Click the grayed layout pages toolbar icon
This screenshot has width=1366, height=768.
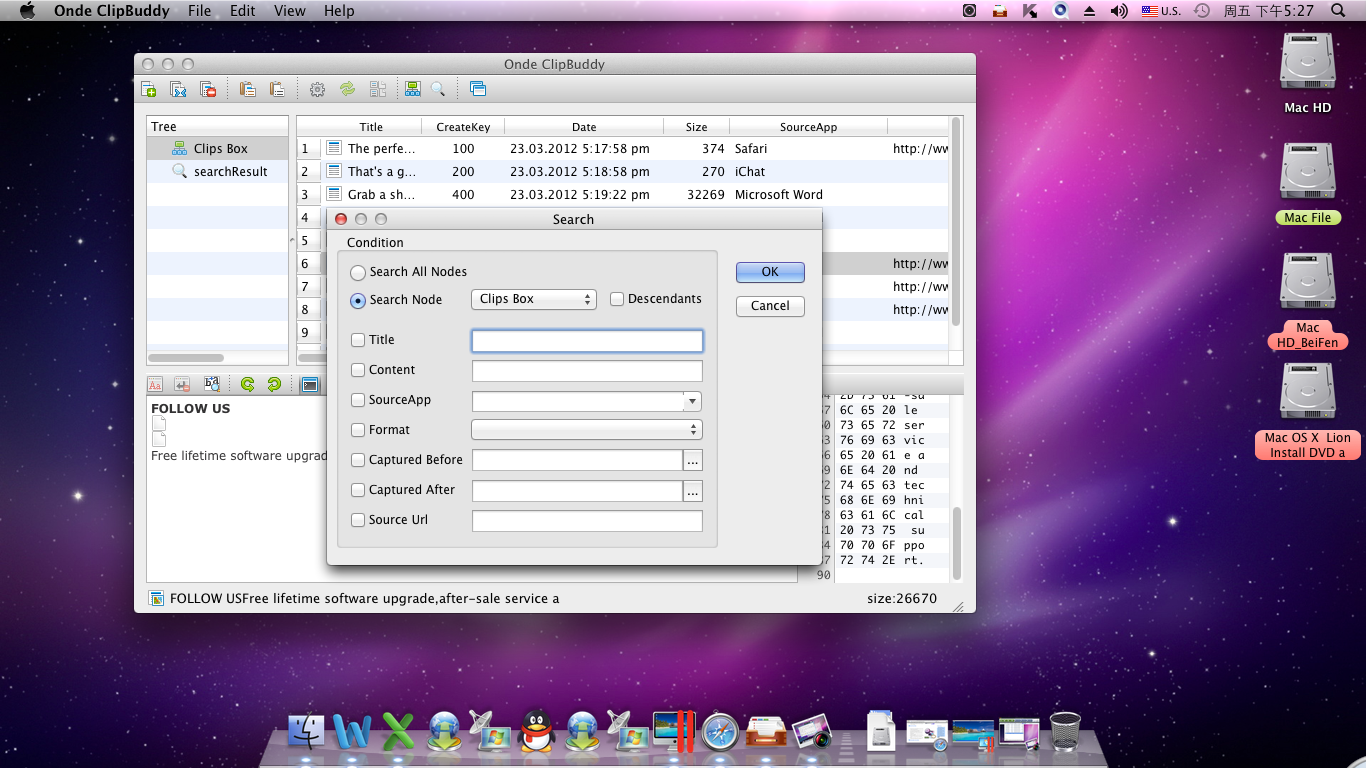click(x=377, y=89)
